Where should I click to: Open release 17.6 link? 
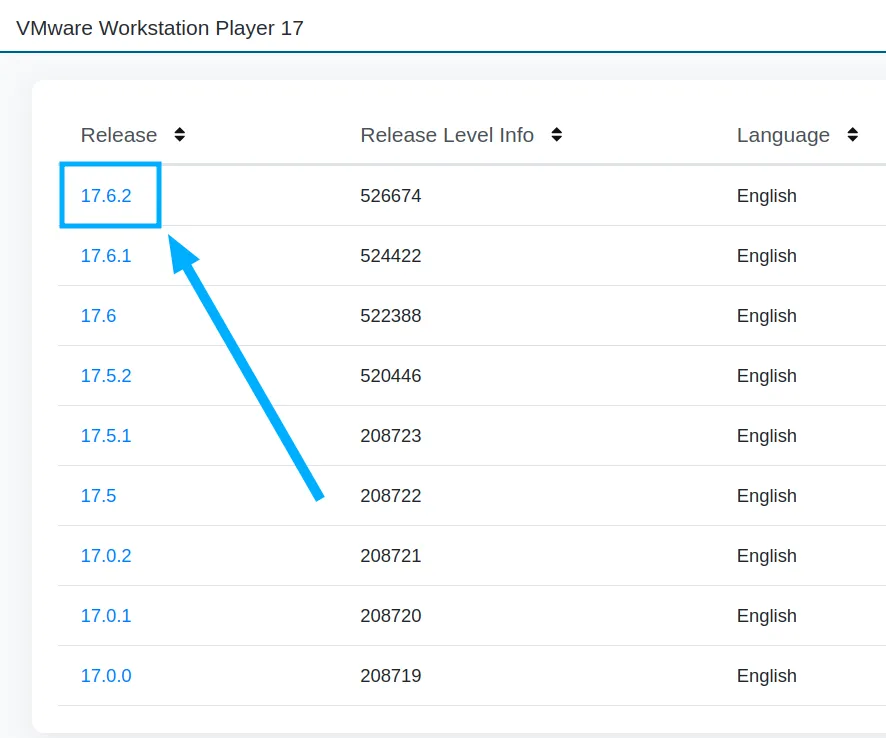pyautogui.click(x=98, y=315)
